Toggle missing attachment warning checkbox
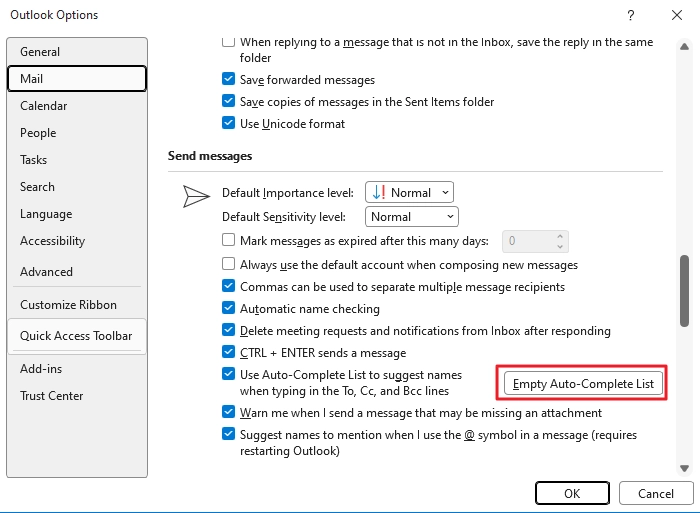This screenshot has width=700, height=513. [x=228, y=412]
